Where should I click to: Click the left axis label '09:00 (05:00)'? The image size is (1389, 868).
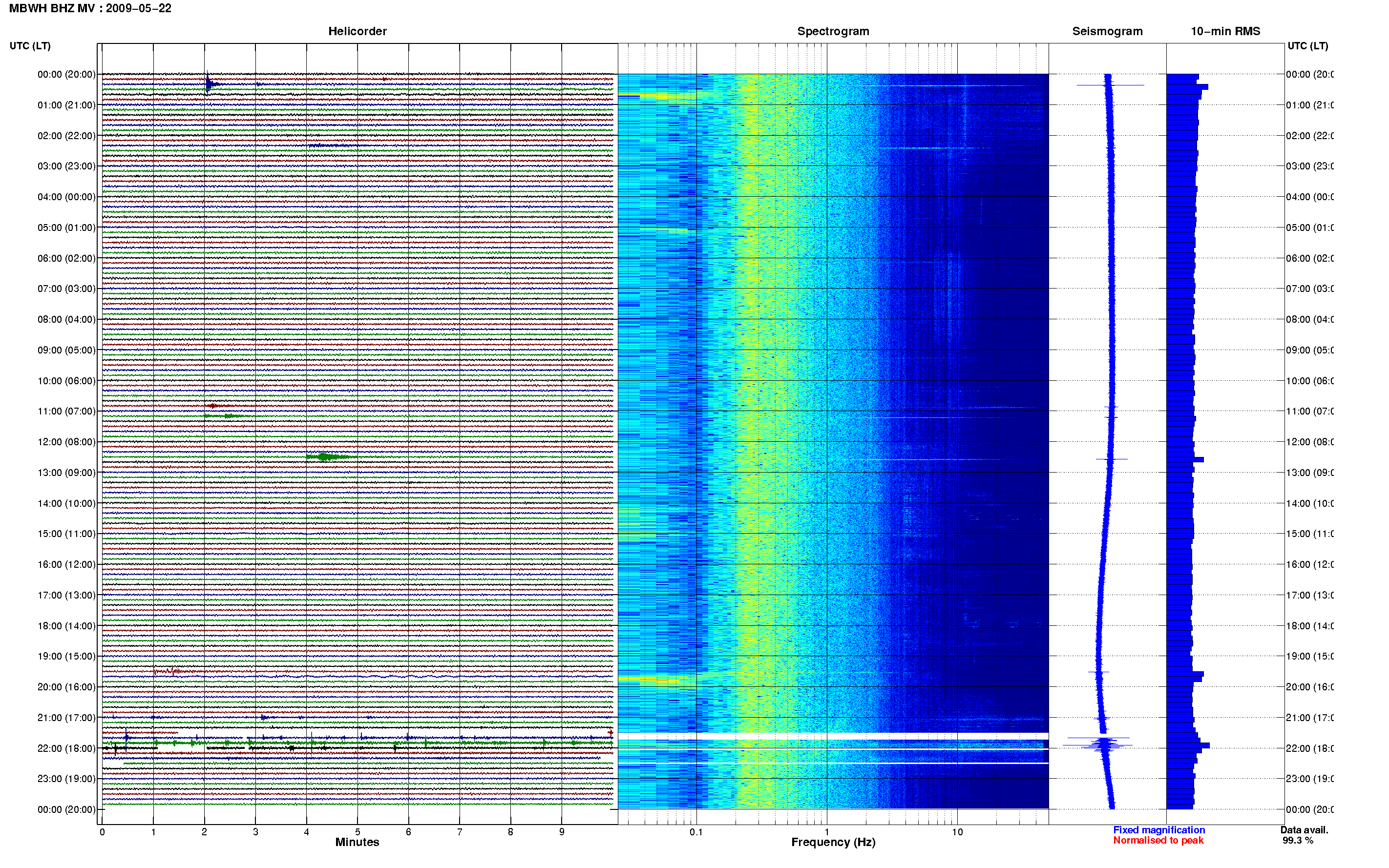point(66,350)
